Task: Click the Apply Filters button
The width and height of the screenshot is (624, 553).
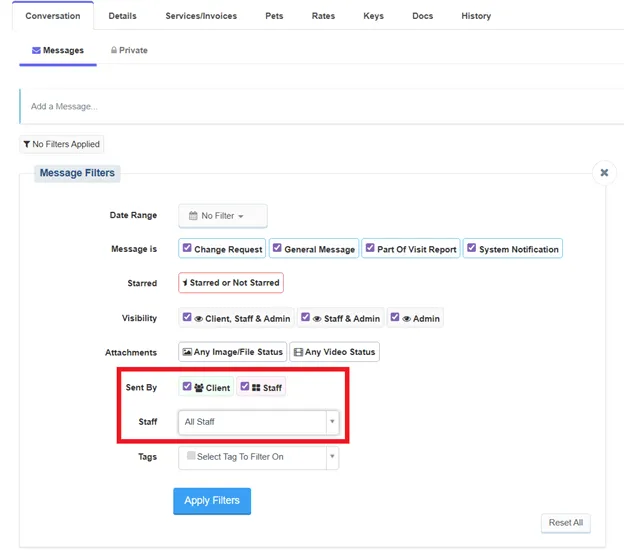Action: 212,501
